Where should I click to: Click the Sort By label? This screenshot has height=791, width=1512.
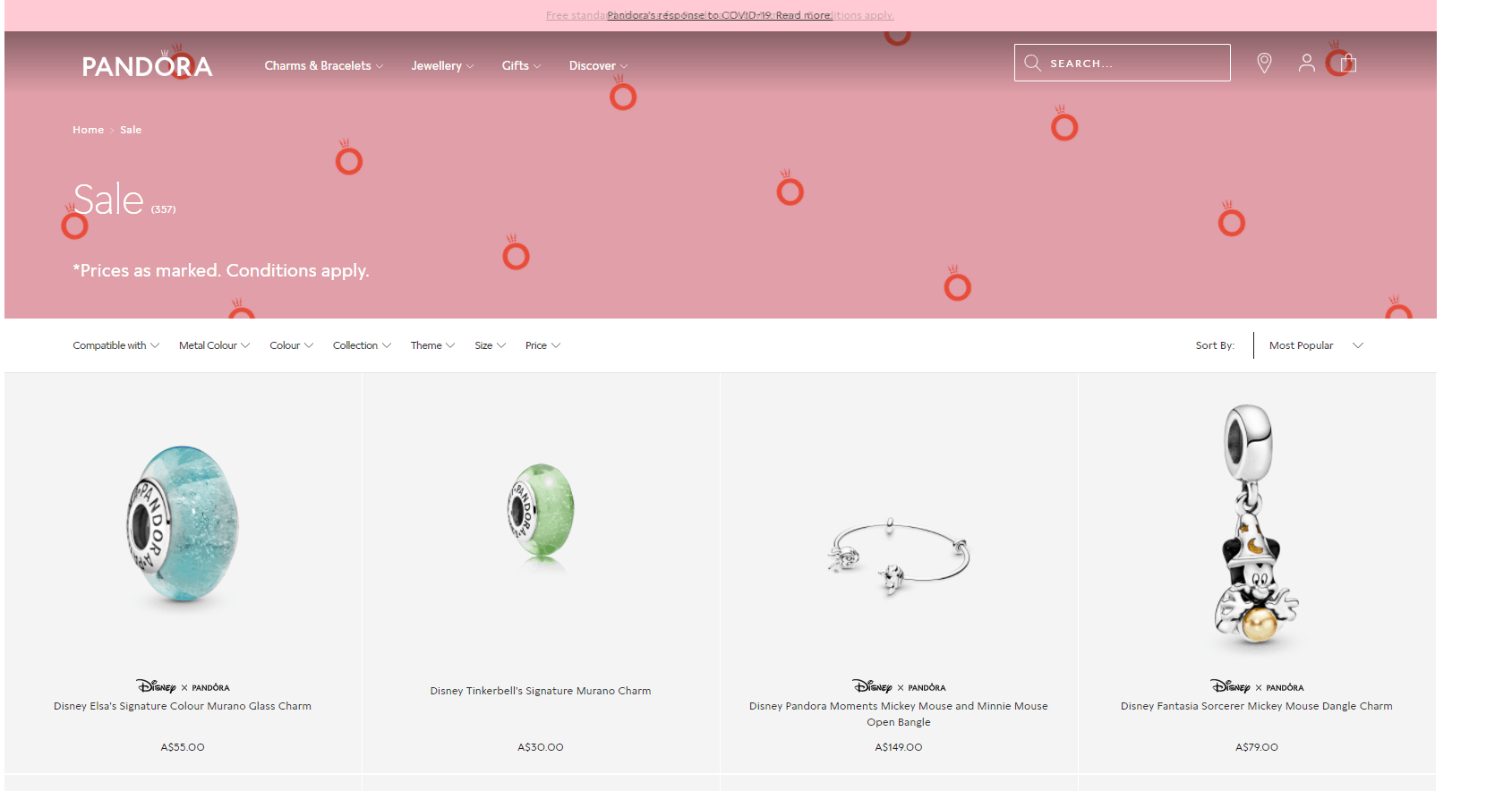point(1215,345)
